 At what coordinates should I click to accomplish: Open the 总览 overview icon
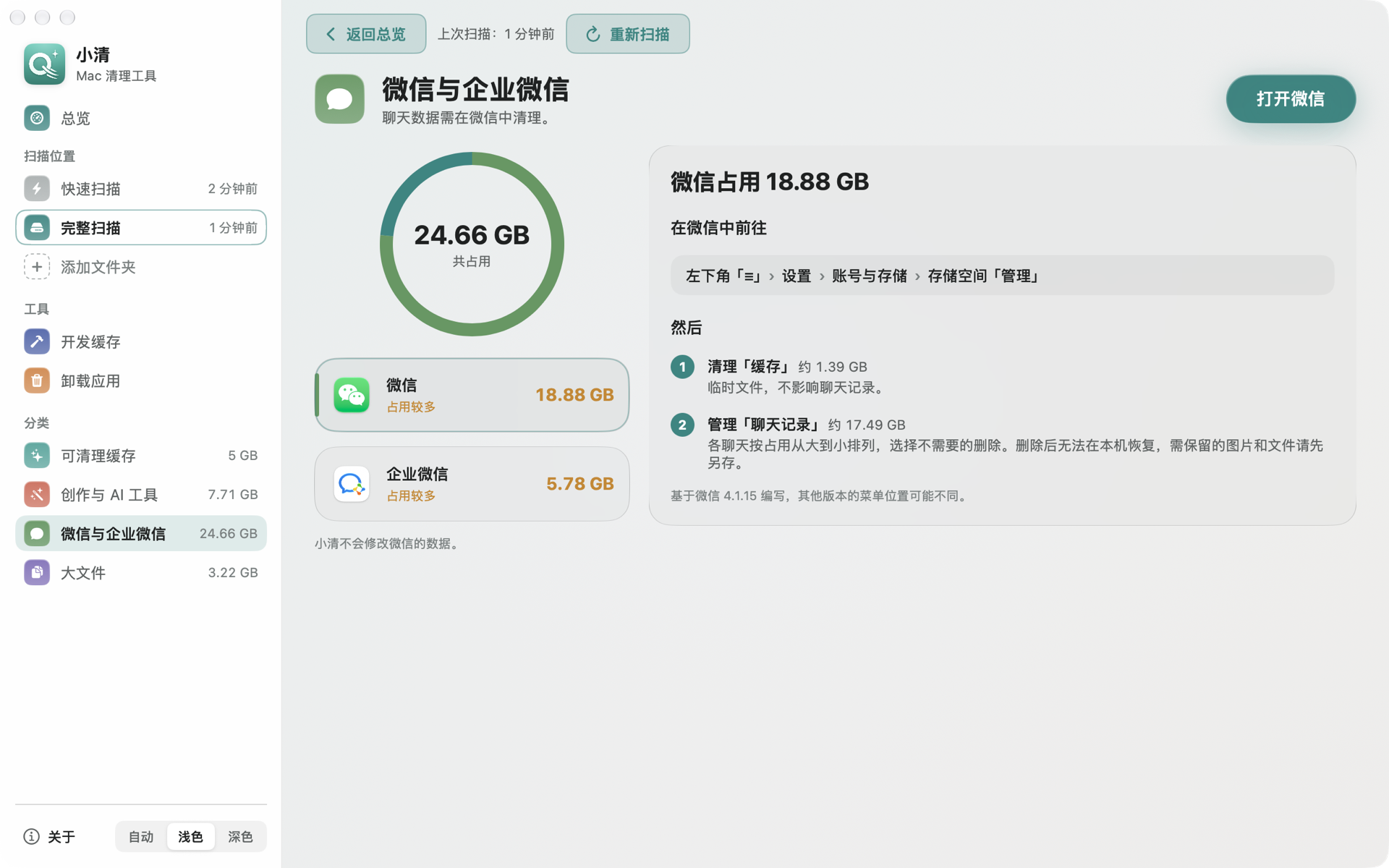[37, 118]
